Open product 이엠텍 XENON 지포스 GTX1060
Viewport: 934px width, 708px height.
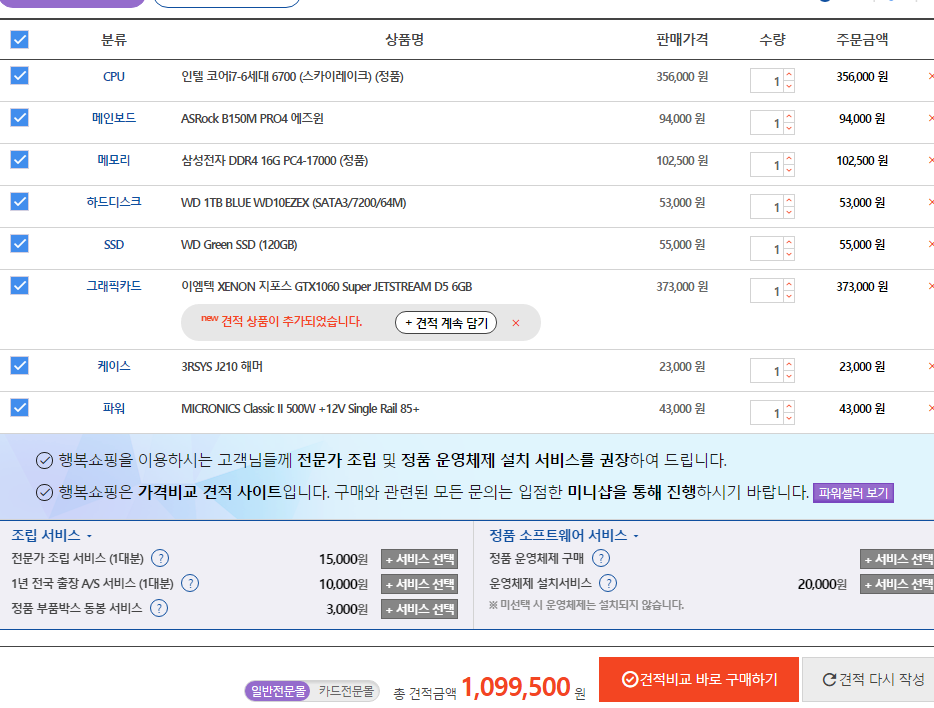click(326, 287)
